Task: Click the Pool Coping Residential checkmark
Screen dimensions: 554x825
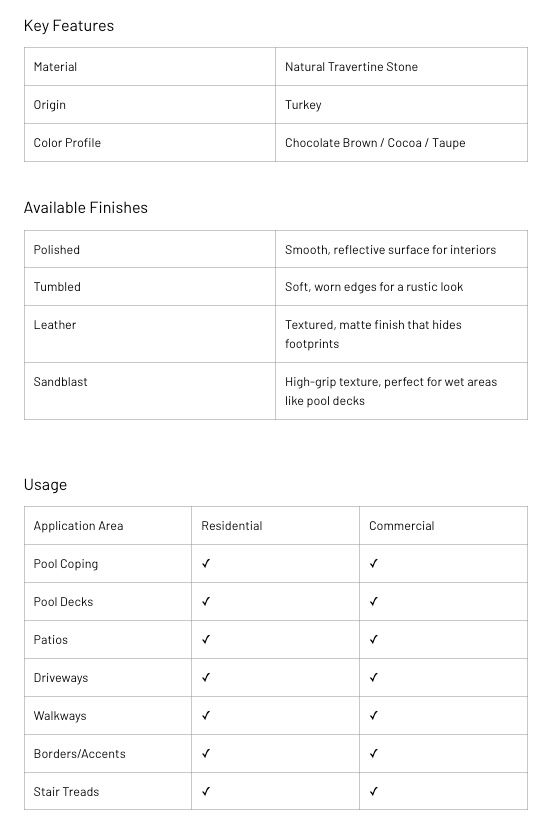Action: pyautogui.click(x=206, y=563)
